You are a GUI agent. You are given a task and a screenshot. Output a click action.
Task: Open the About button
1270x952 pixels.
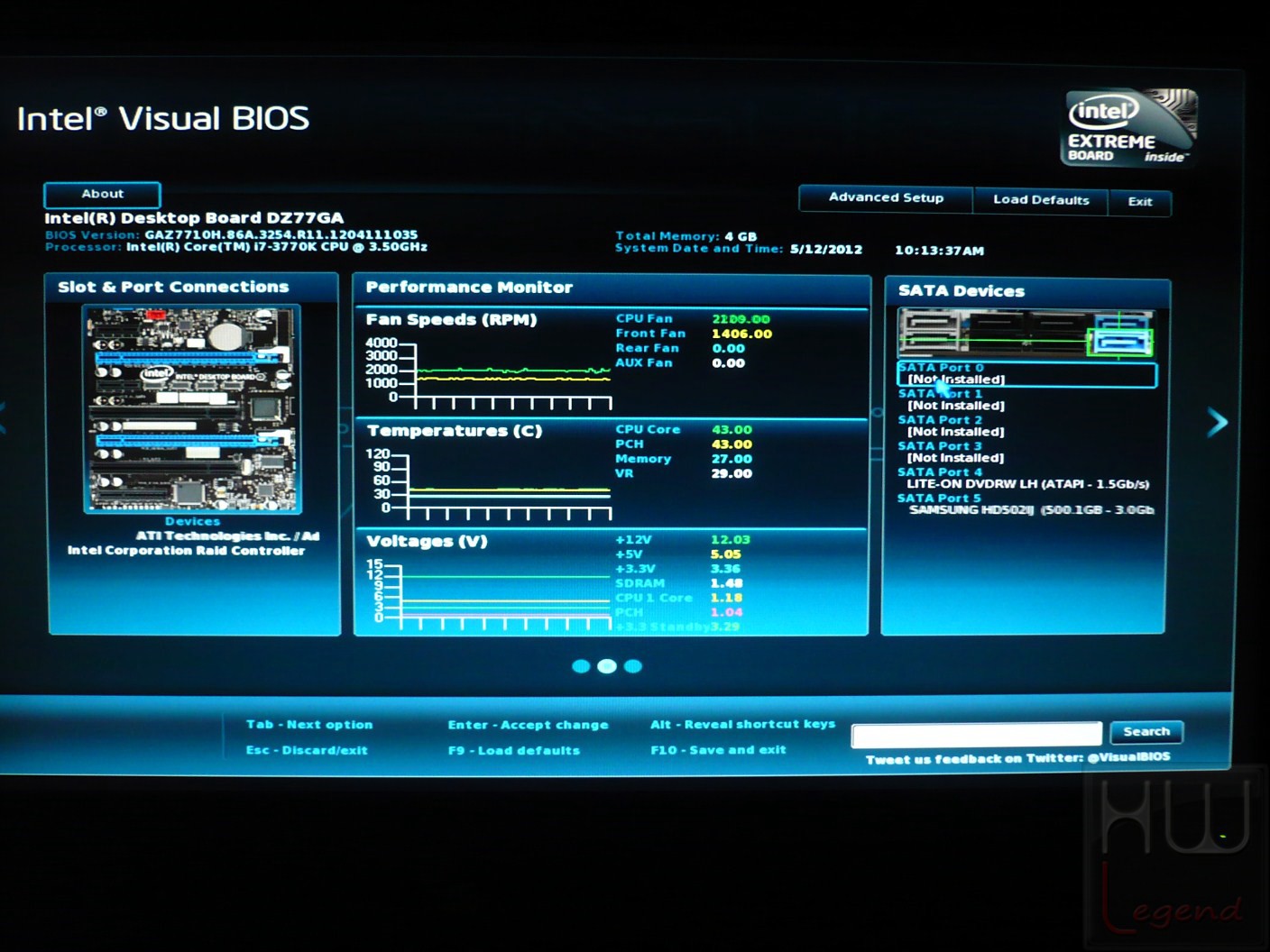[102, 195]
